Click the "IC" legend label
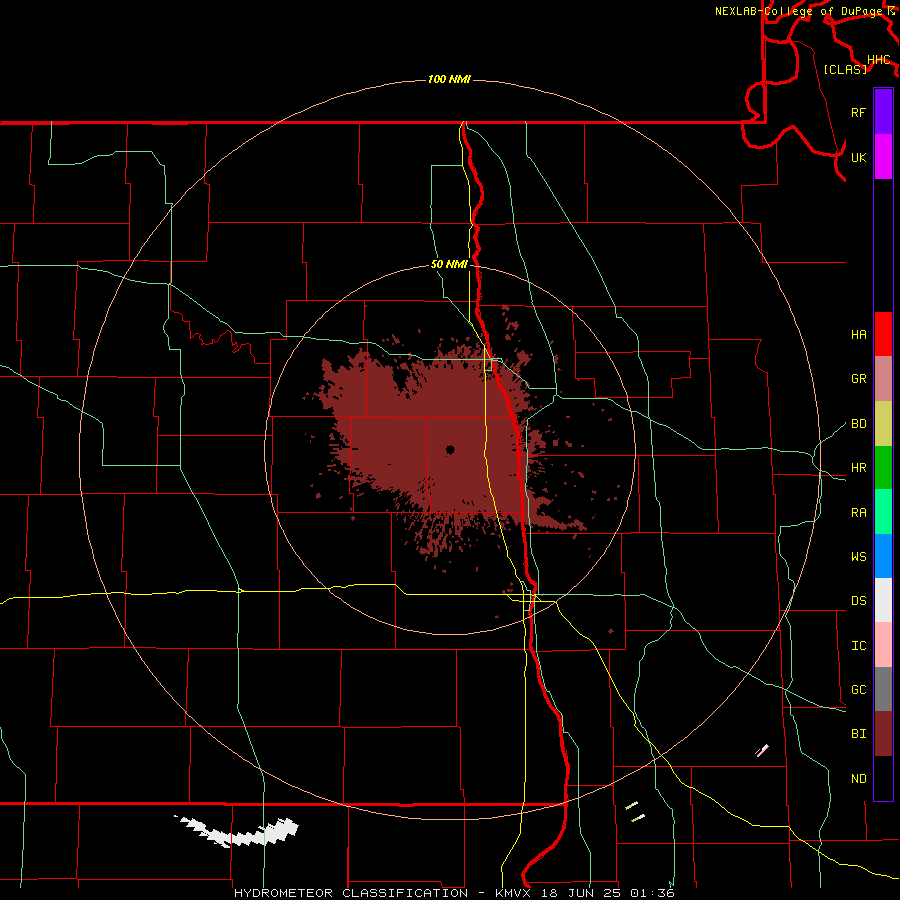900x900 pixels. [x=858, y=645]
